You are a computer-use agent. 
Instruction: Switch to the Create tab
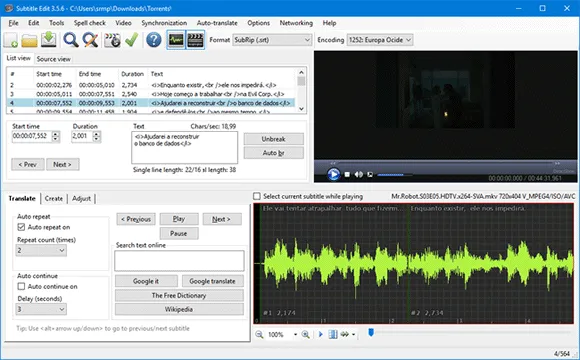coord(54,198)
